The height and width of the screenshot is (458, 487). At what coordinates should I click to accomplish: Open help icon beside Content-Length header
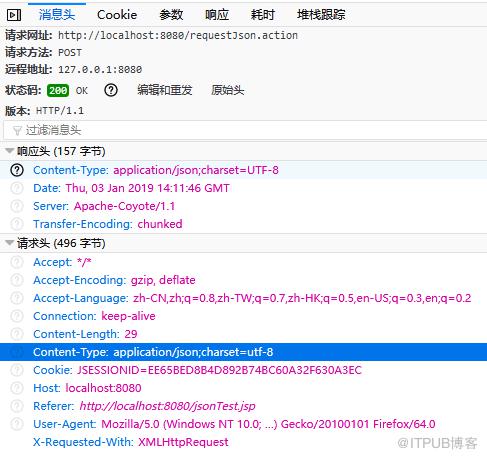coord(17,334)
